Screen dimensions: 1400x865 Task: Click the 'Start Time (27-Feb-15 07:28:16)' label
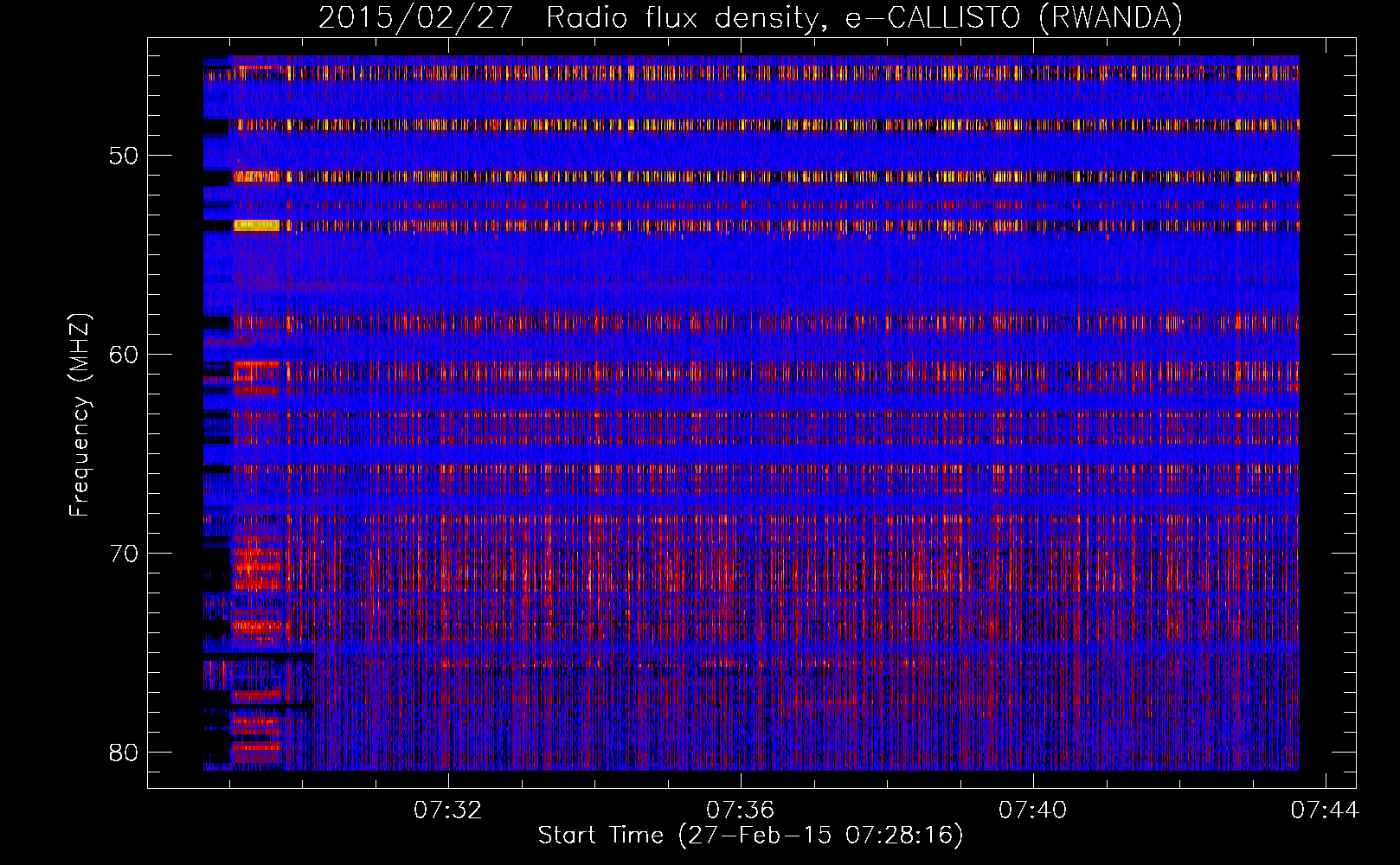click(750, 836)
